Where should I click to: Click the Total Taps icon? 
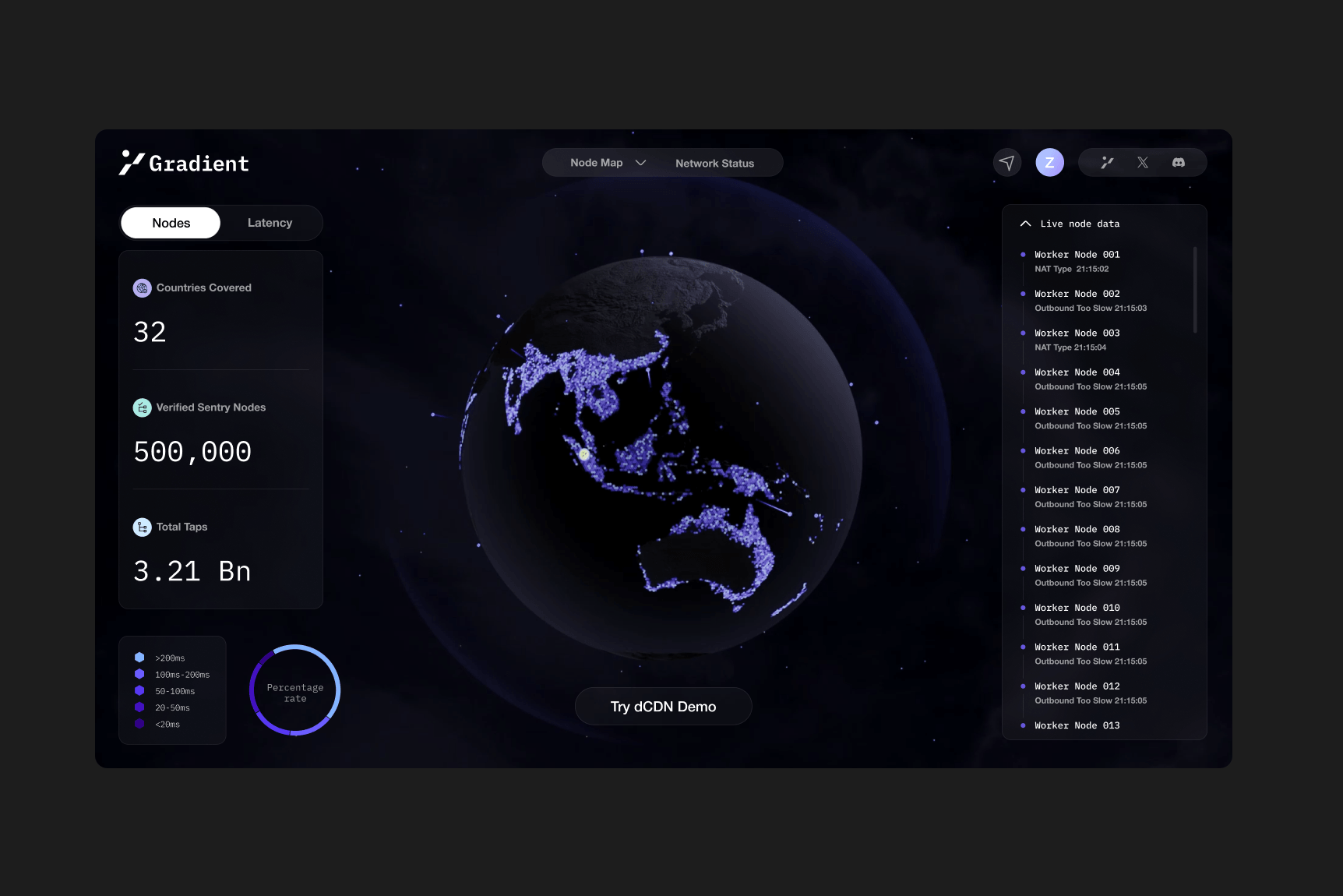click(x=142, y=527)
